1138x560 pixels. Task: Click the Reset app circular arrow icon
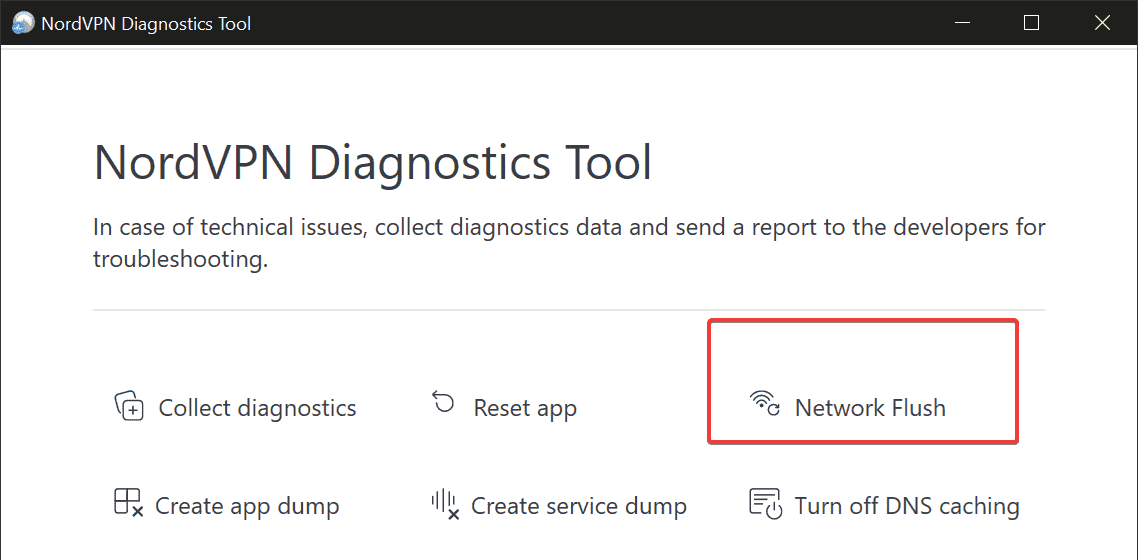(443, 401)
